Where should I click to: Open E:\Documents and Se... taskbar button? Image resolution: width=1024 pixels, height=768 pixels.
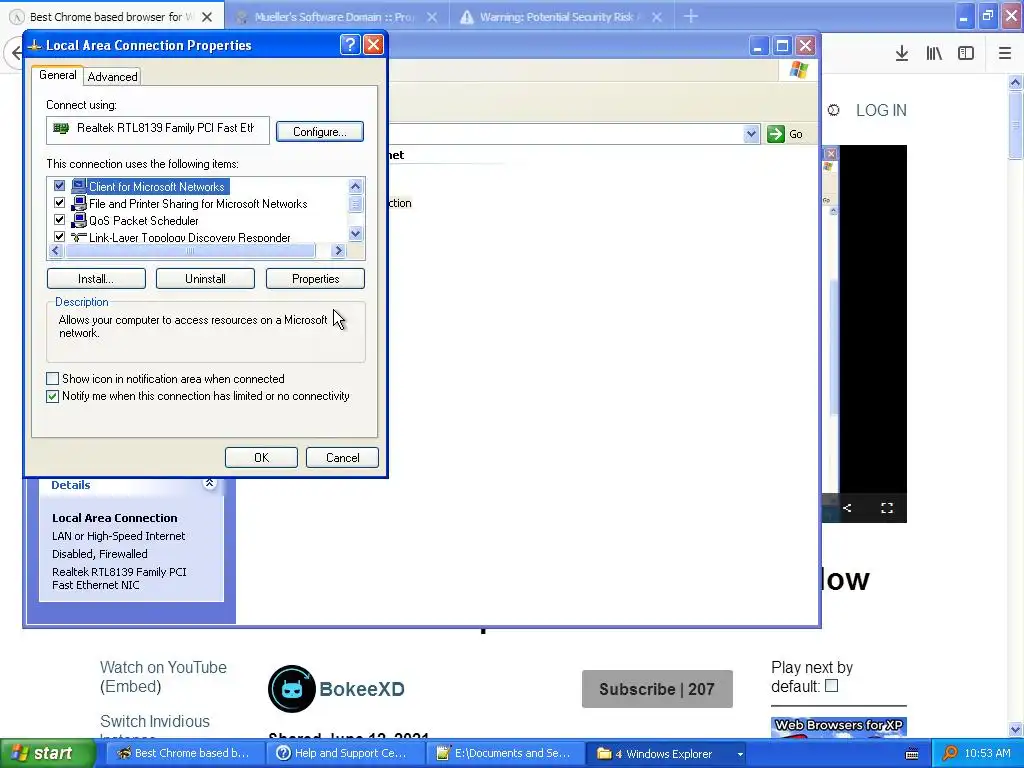[505, 754]
